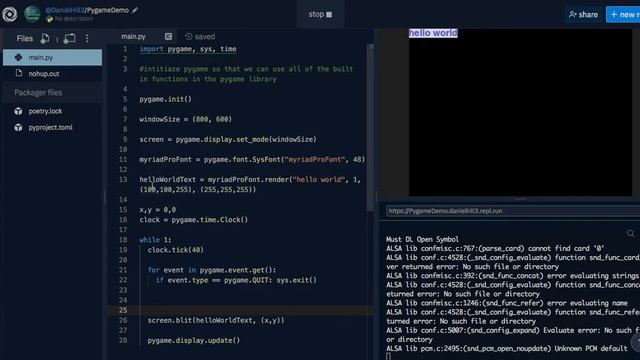The image size is (640, 360).
Task: Click the editor vertical scrollbar
Action: pos(371,127)
